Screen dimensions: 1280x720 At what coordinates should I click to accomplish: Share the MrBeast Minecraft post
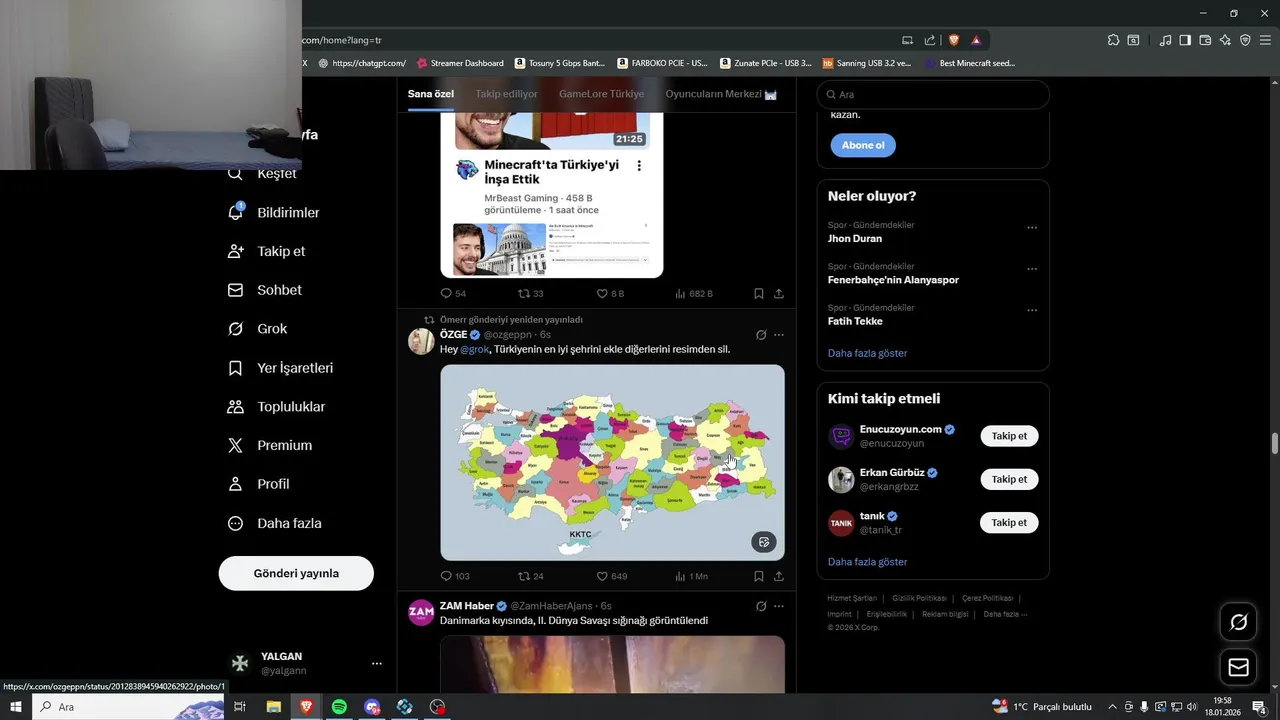[779, 294]
